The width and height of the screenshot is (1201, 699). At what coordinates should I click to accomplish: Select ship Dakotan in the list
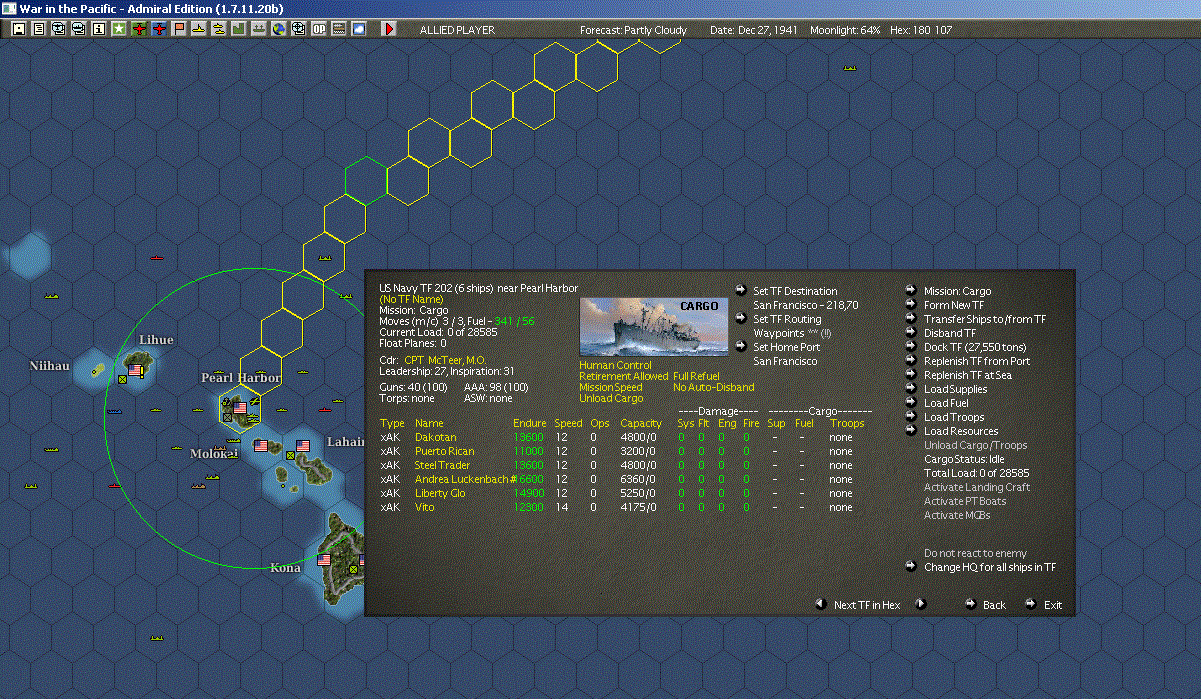(435, 437)
